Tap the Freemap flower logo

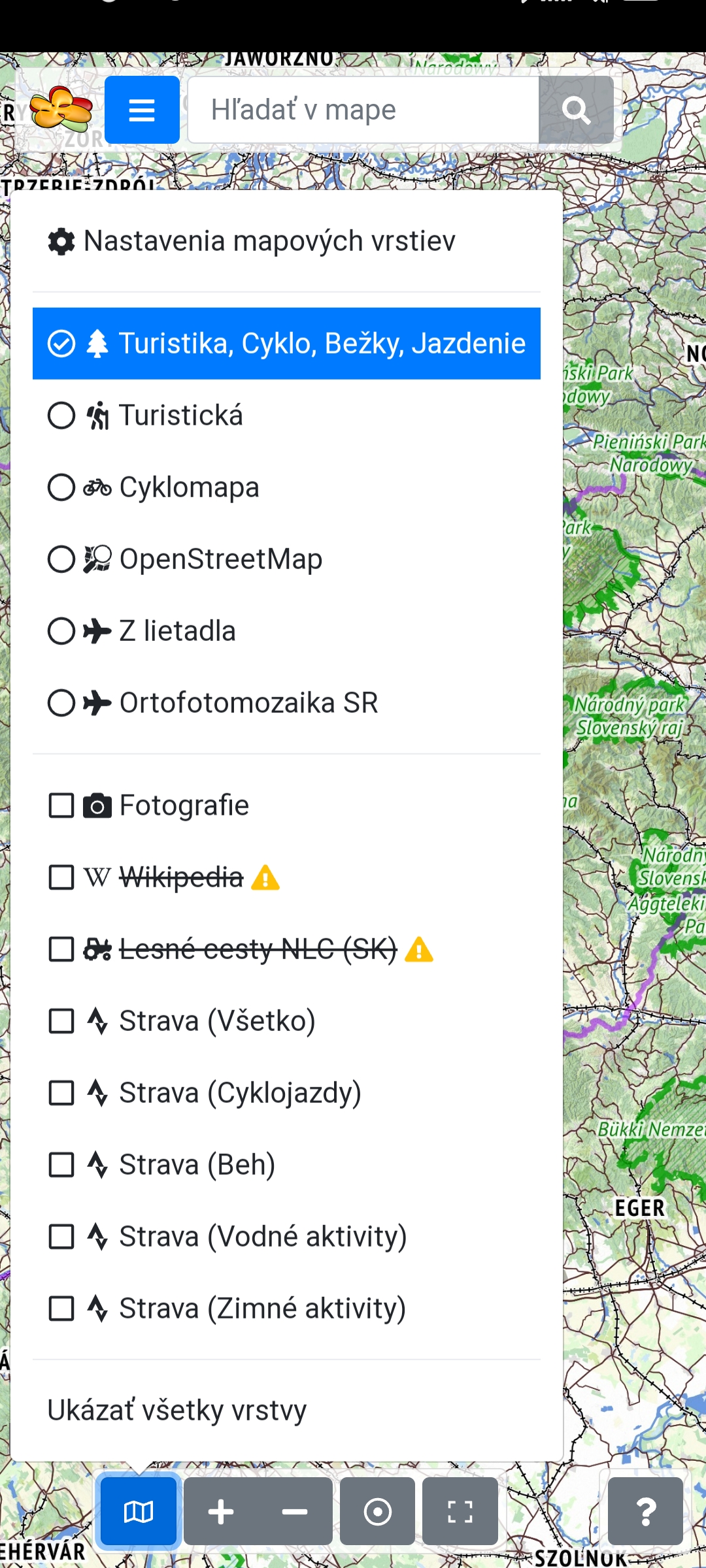tap(61, 109)
